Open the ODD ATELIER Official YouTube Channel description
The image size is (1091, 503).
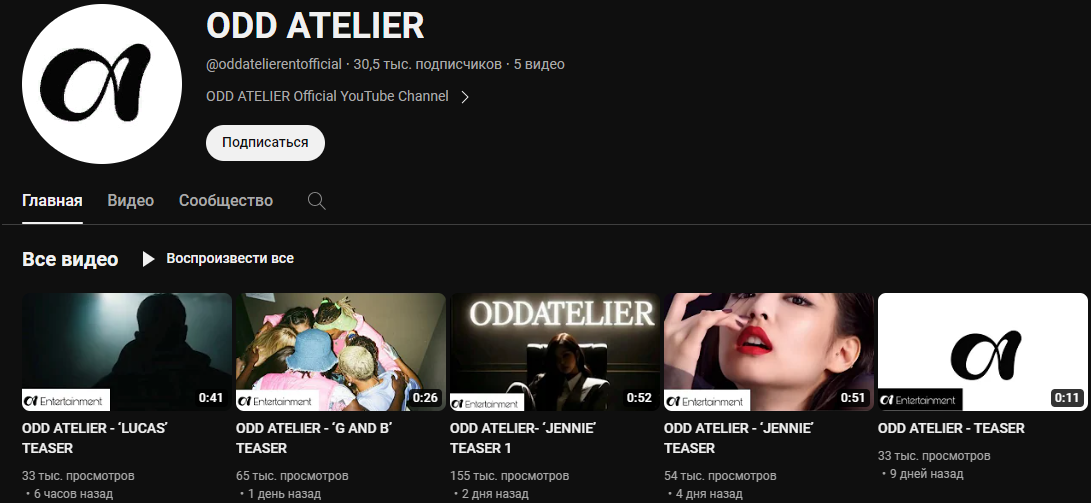pyautogui.click(x=327, y=97)
